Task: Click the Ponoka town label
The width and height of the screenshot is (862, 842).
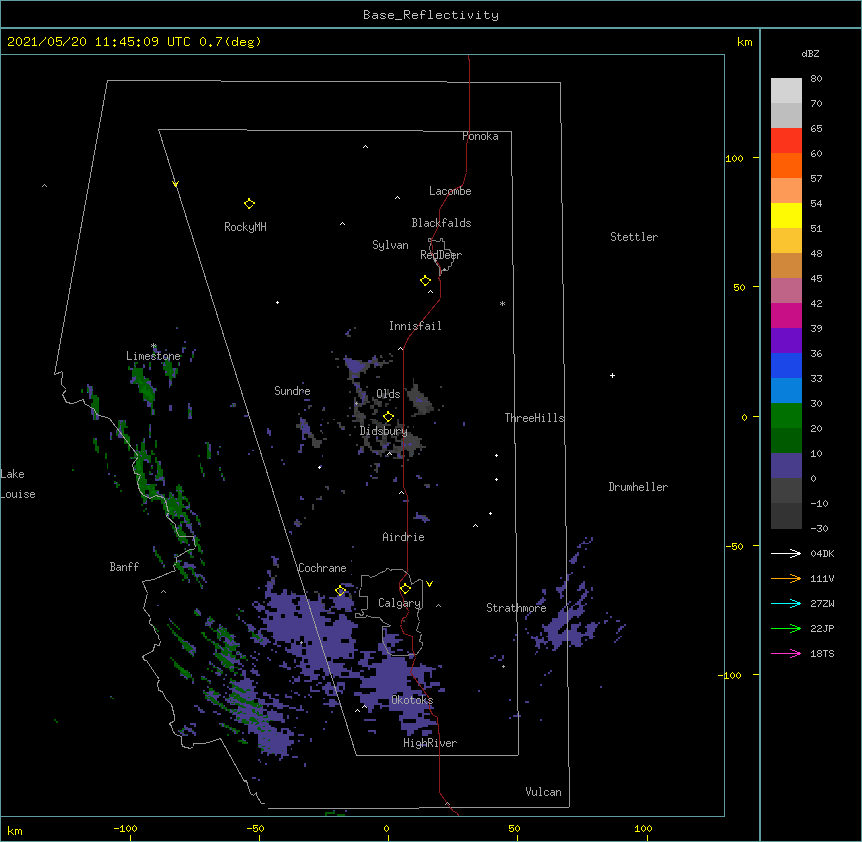Action: click(480, 136)
